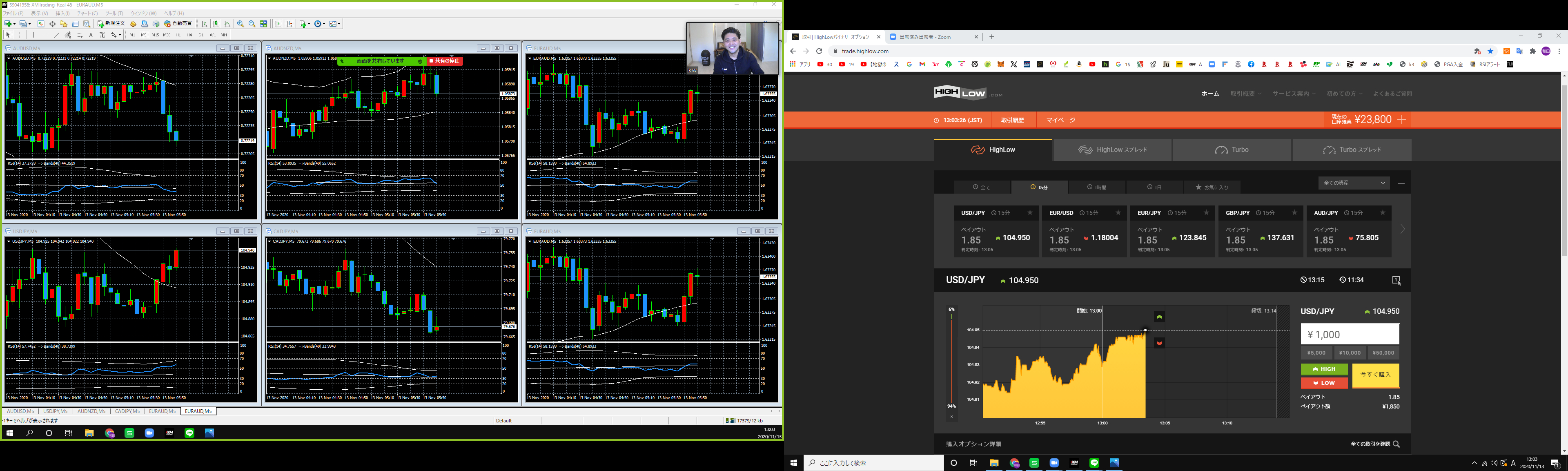Switch timeframe to D1
The image size is (1568, 471).
201,35
